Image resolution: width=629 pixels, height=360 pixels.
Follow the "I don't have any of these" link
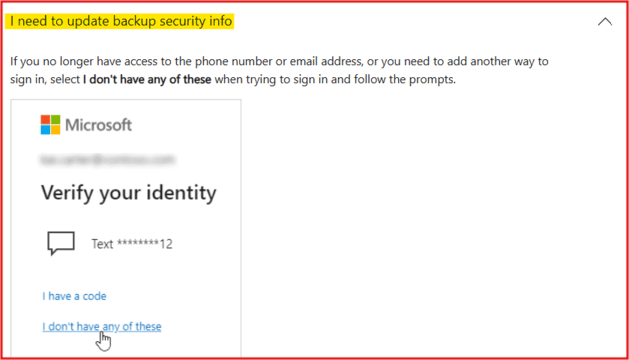pyautogui.click(x=102, y=327)
